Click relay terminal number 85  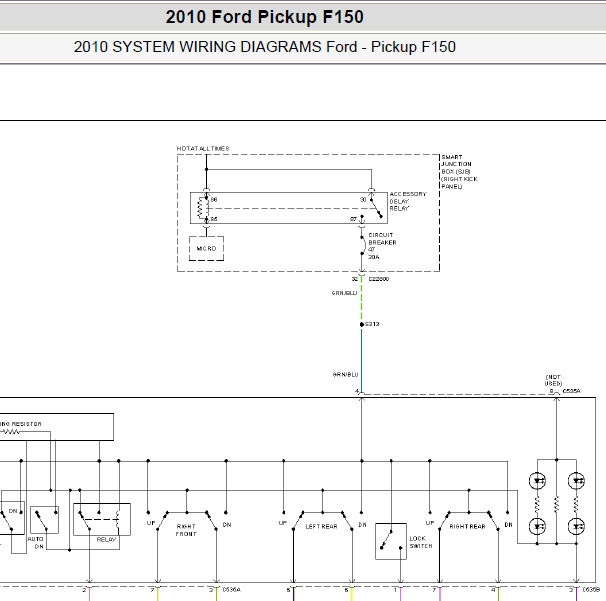point(214,219)
